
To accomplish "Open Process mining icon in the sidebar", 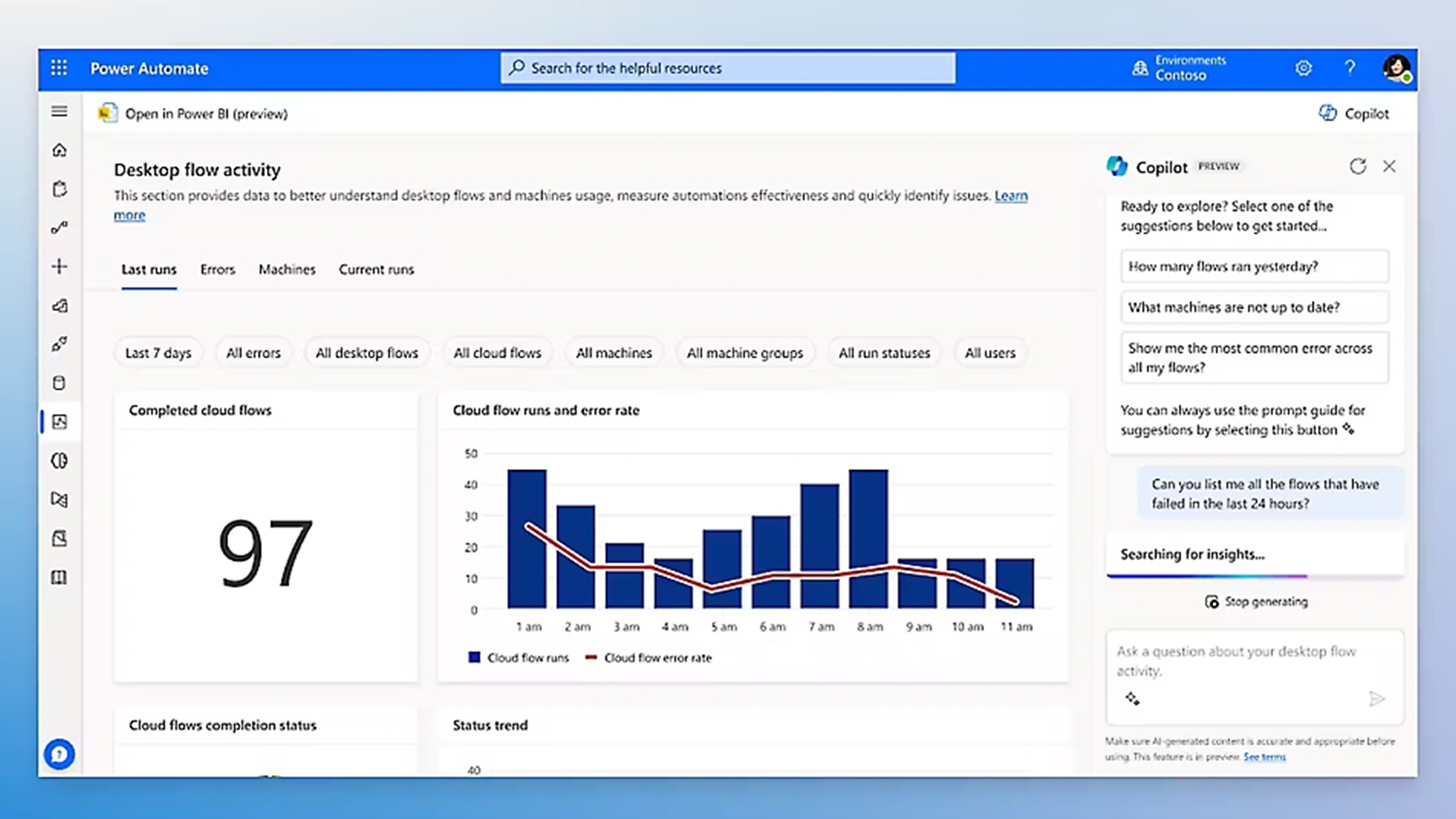I will point(59,500).
